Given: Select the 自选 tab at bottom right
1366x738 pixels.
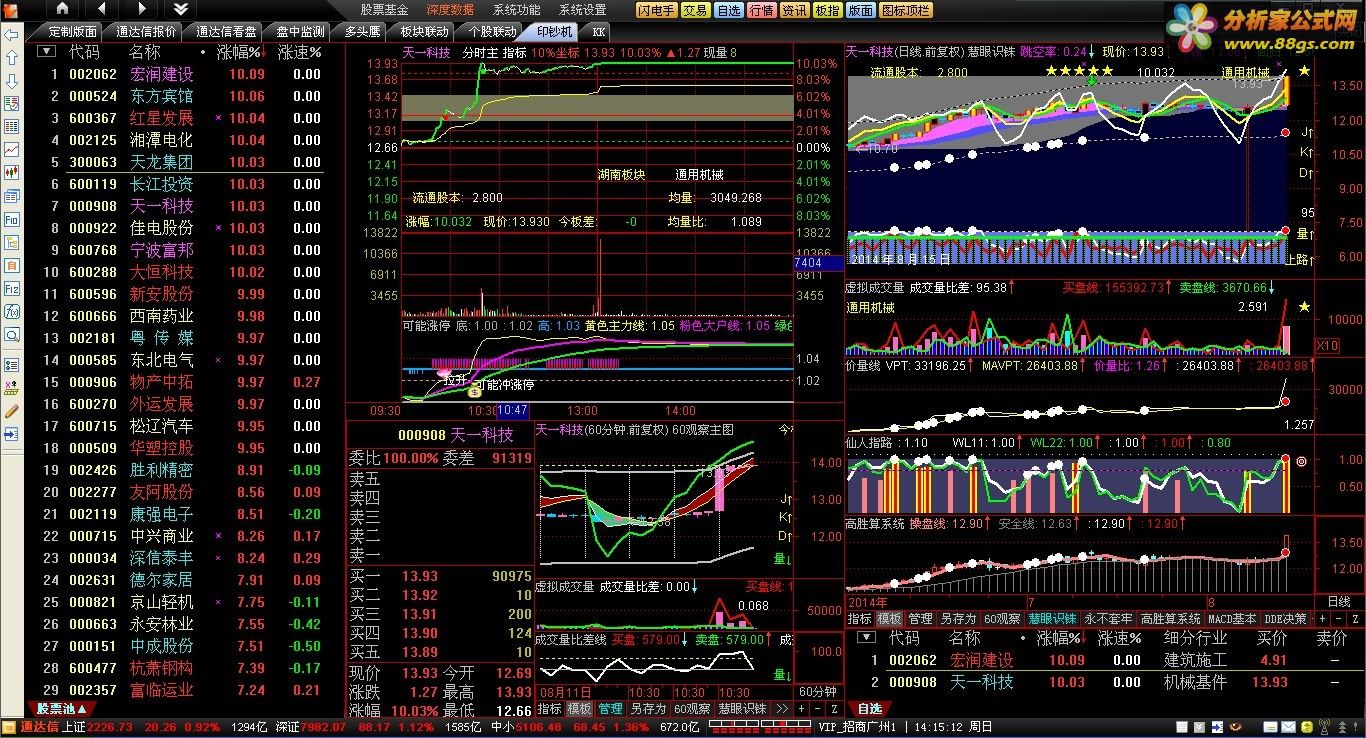Looking at the screenshot, I should coord(871,708).
